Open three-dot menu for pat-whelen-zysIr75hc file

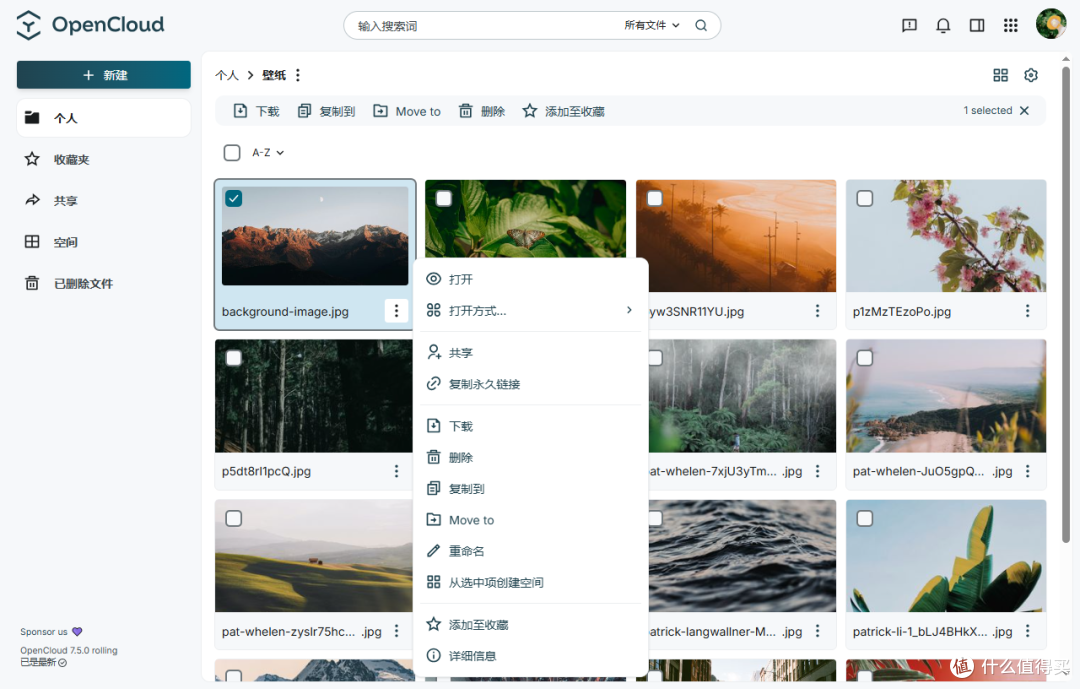pyautogui.click(x=396, y=631)
